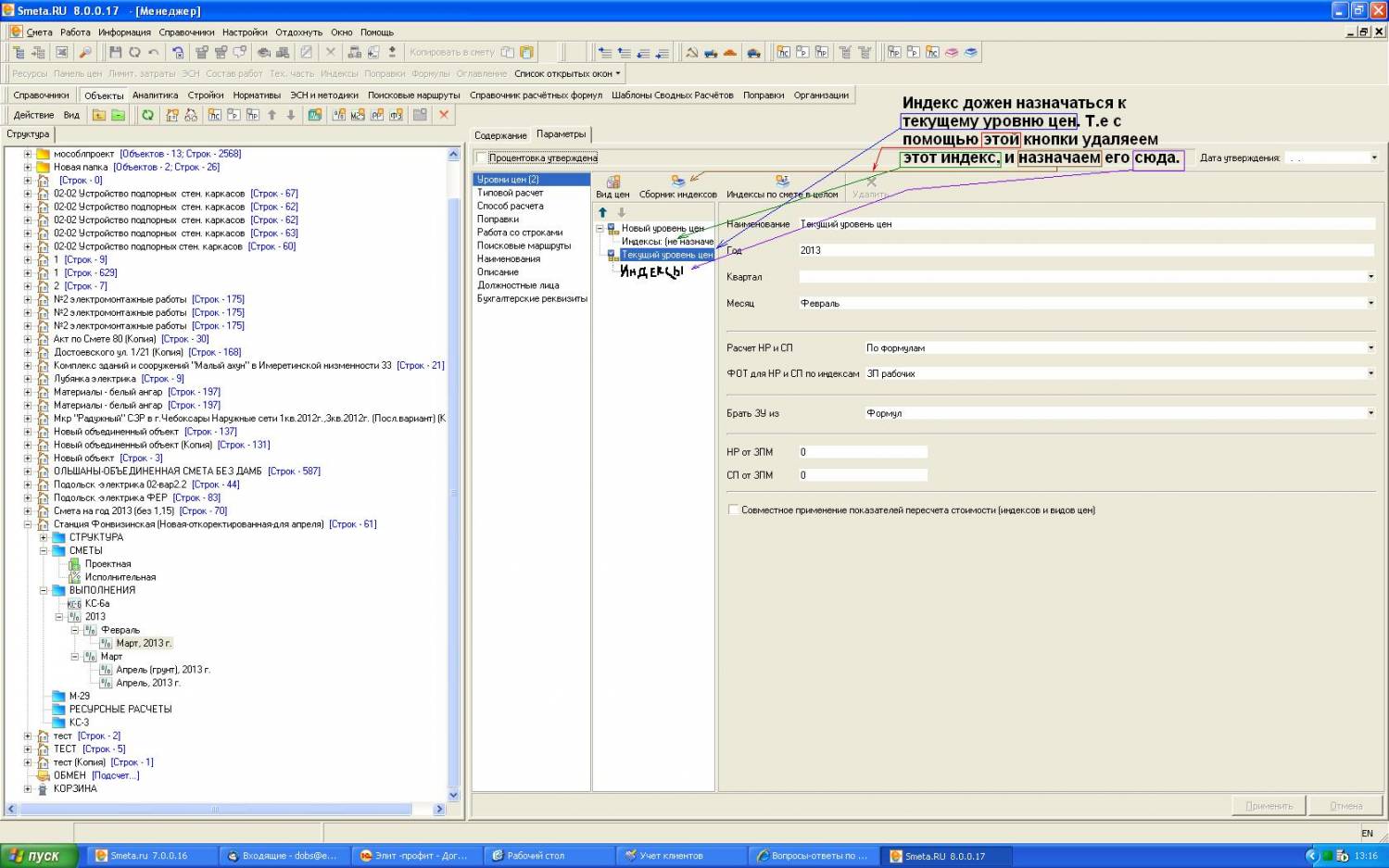Click the red X delete icon in the objects toolbar
This screenshot has width=1389, height=868.
(x=444, y=115)
